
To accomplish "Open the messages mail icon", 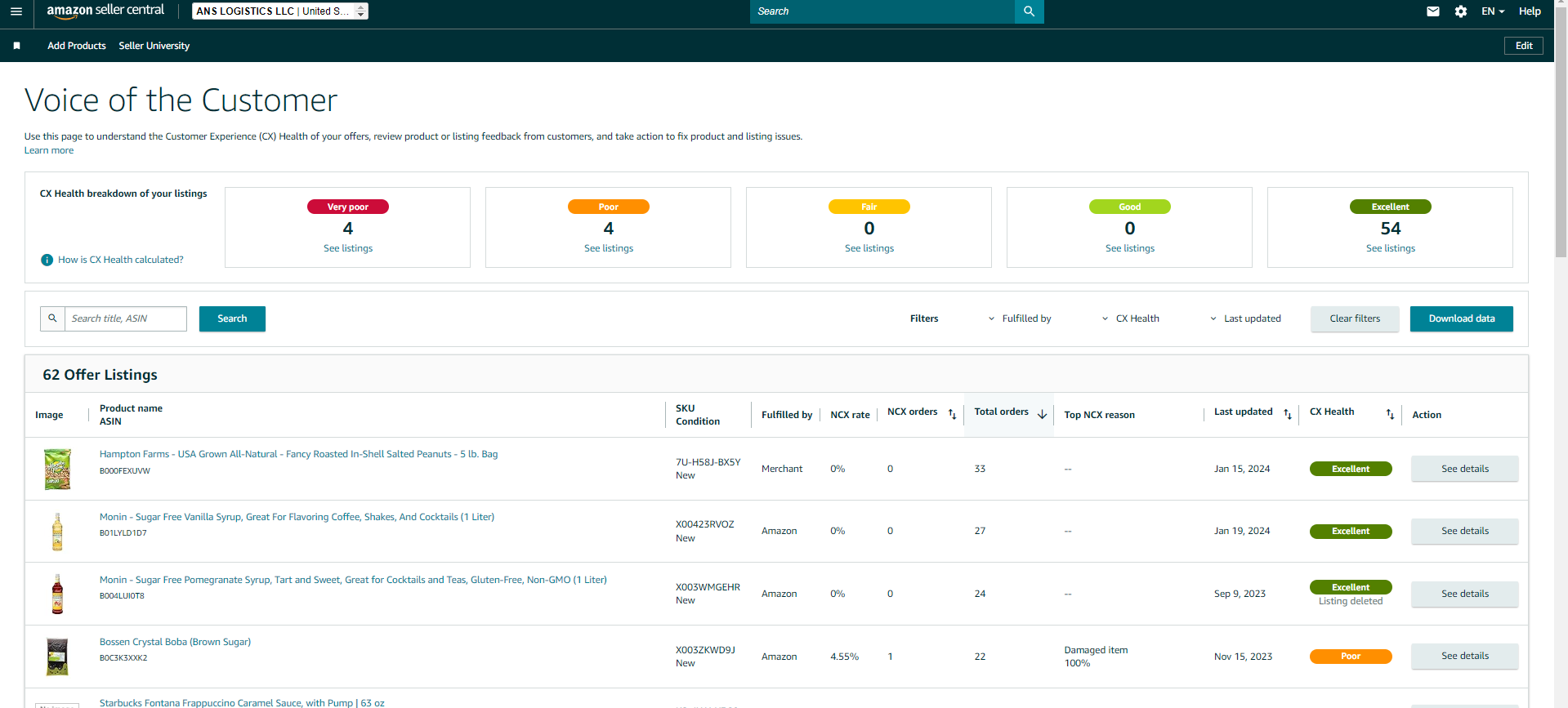I will coord(1433,11).
